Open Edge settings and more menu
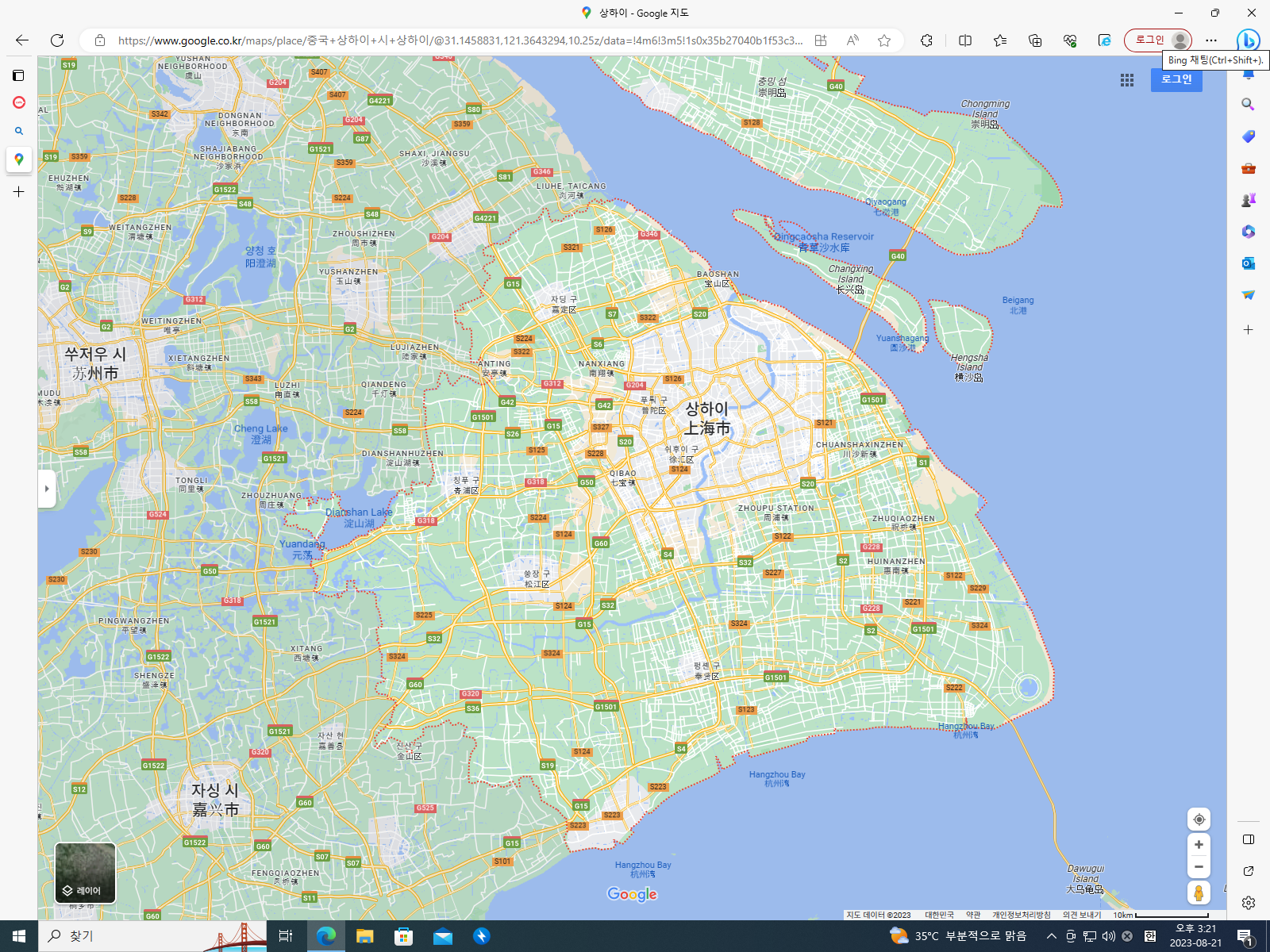Viewport: 1270px width, 952px height. (x=1210, y=40)
